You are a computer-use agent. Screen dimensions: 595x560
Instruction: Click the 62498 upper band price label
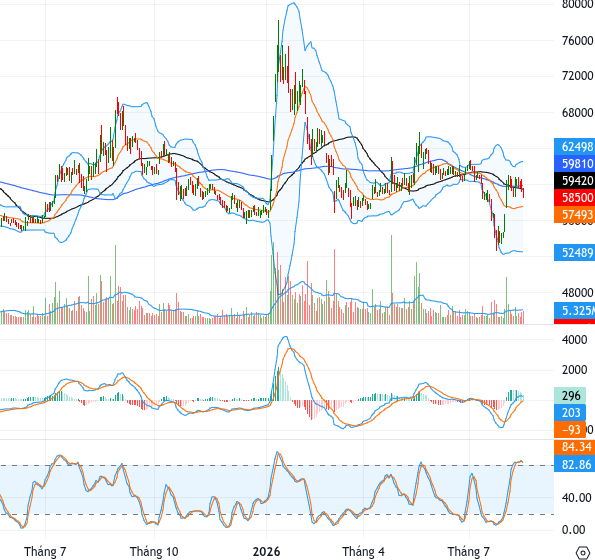pos(575,146)
